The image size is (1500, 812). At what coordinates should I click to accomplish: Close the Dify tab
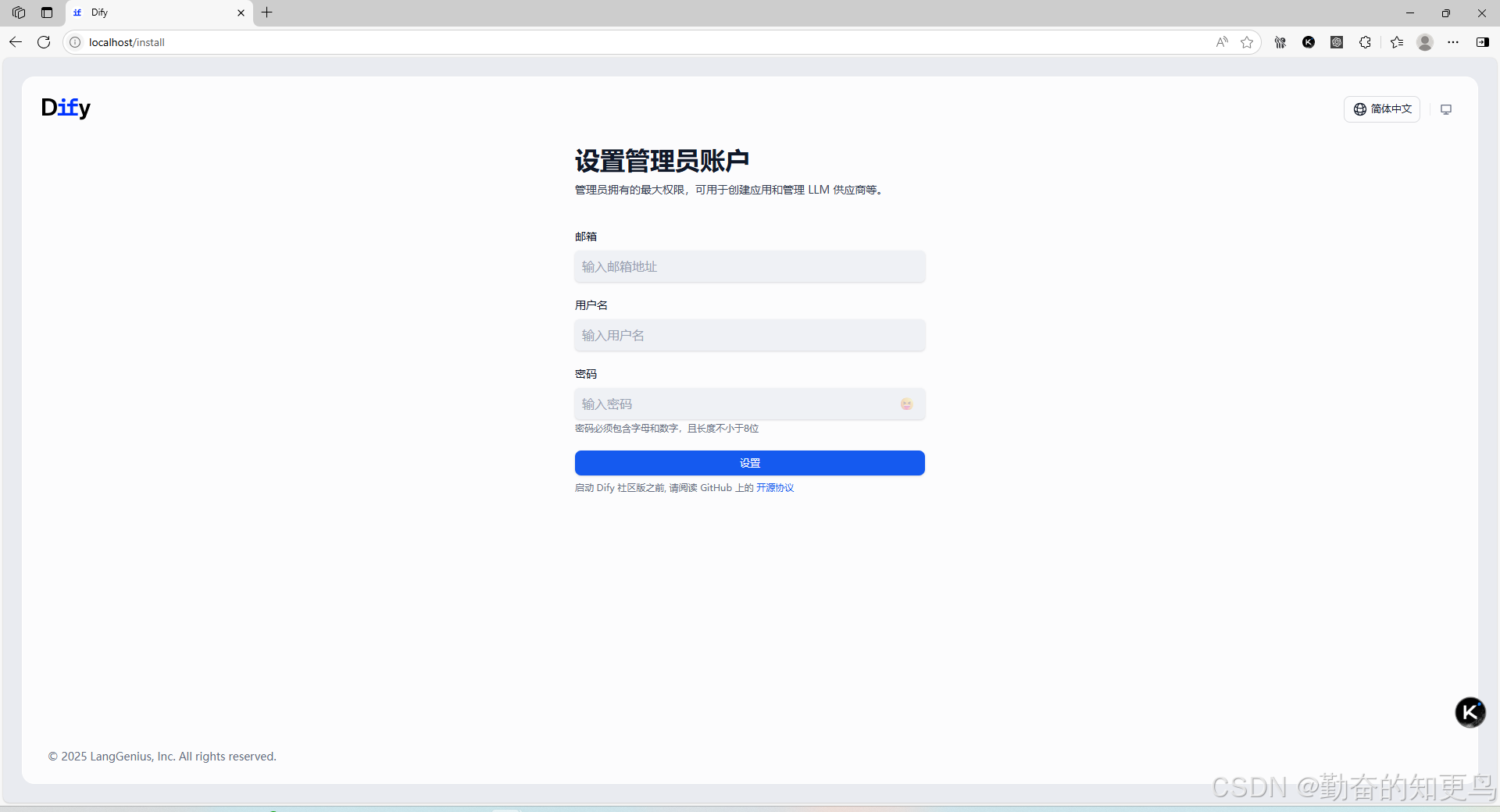[x=241, y=12]
